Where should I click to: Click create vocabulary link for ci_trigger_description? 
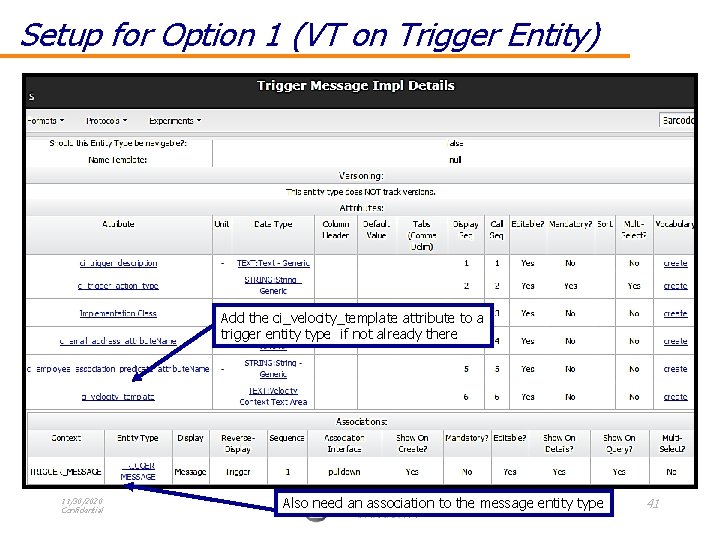675,263
